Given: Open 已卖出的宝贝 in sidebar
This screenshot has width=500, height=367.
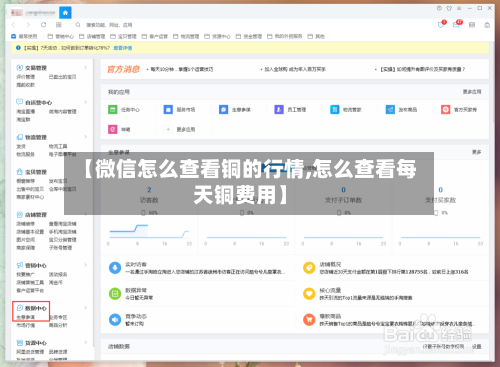Looking at the screenshot, I should tap(63, 77).
